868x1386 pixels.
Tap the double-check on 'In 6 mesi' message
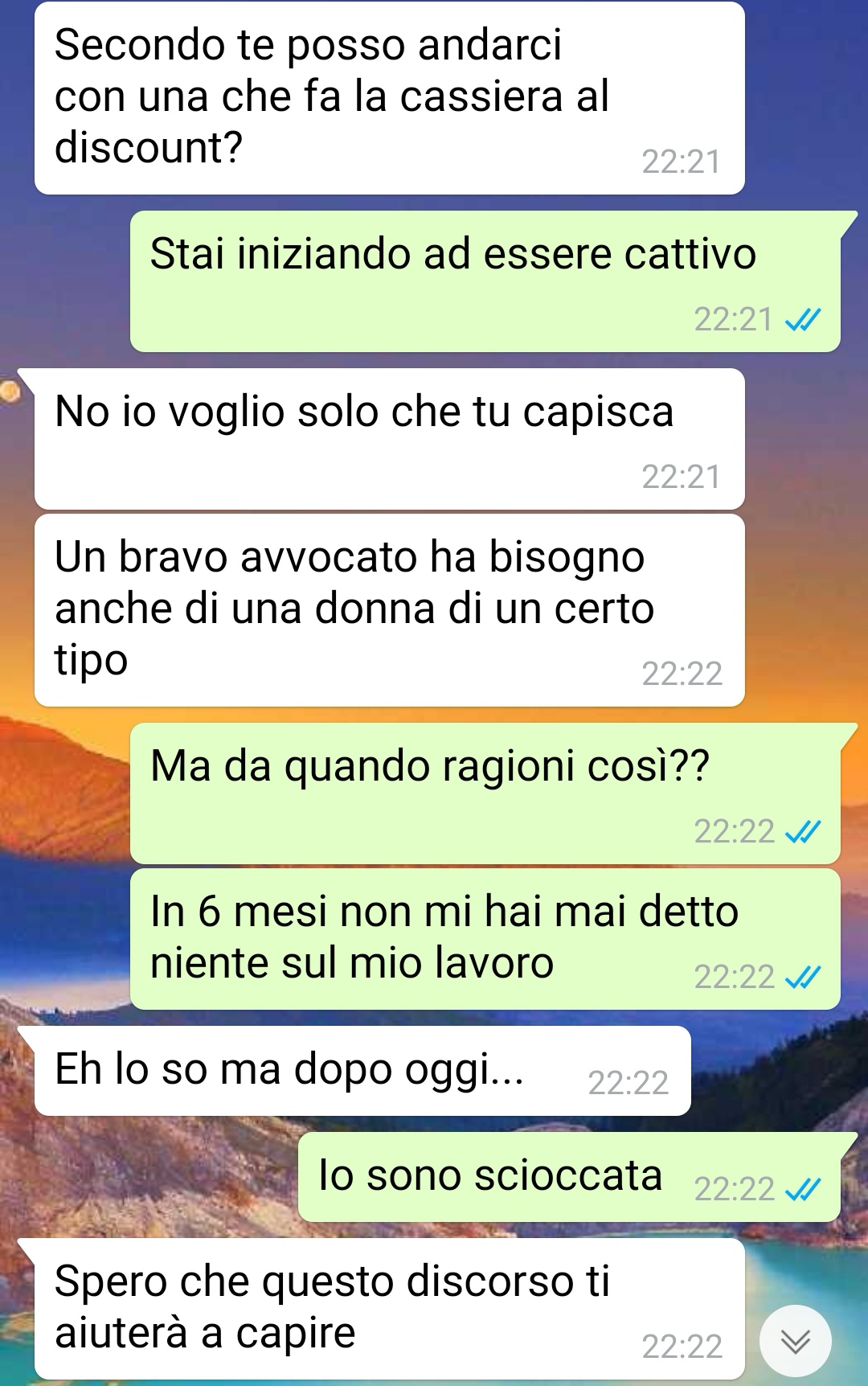point(802,978)
